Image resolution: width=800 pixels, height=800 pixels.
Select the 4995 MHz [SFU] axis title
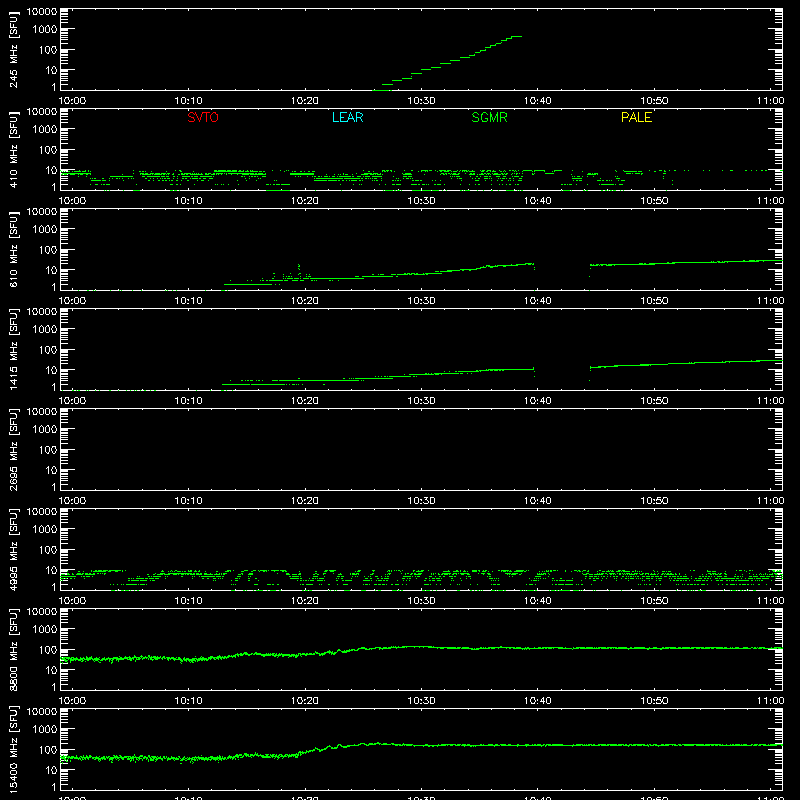pos(13,550)
